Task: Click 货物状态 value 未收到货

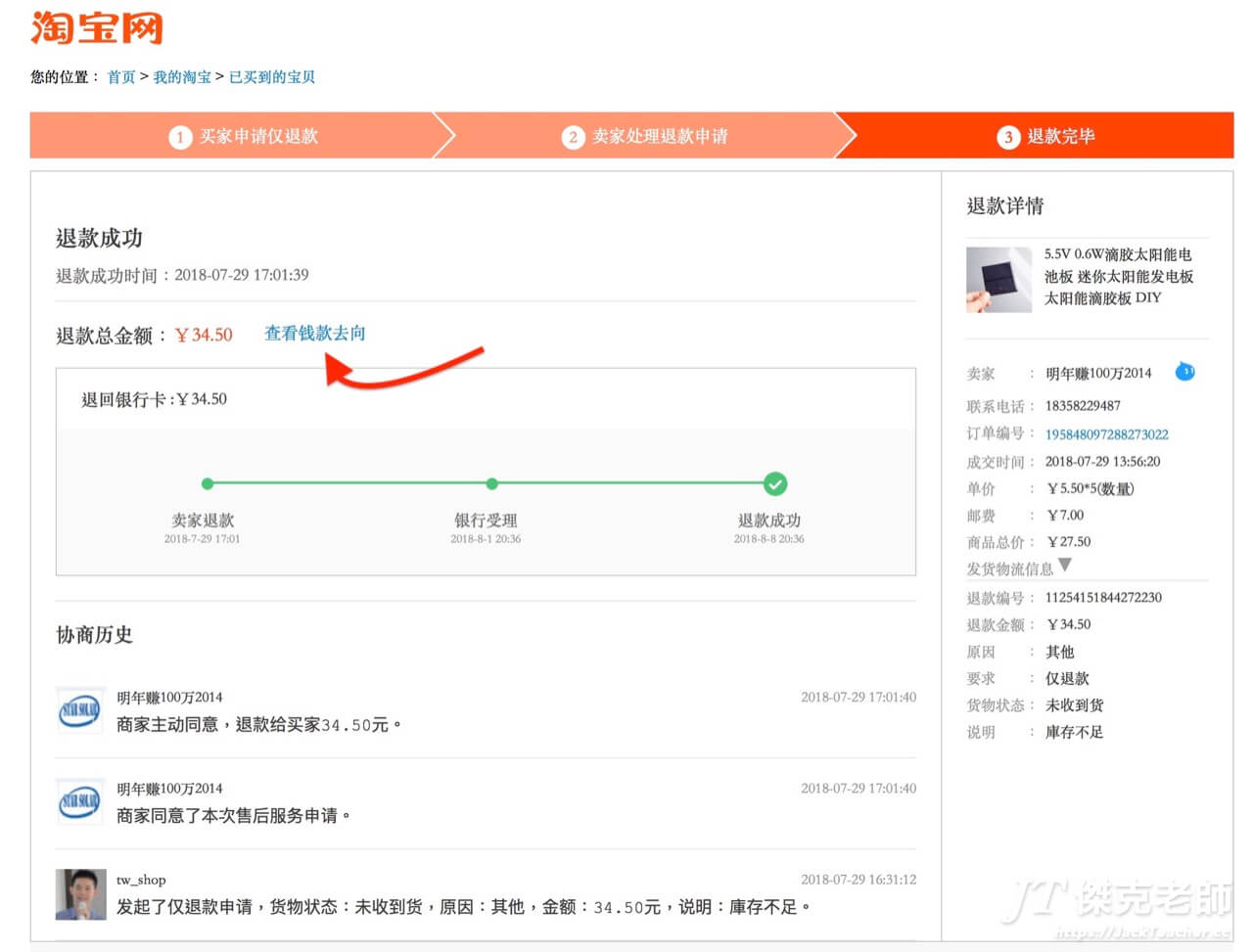Action: point(1075,705)
